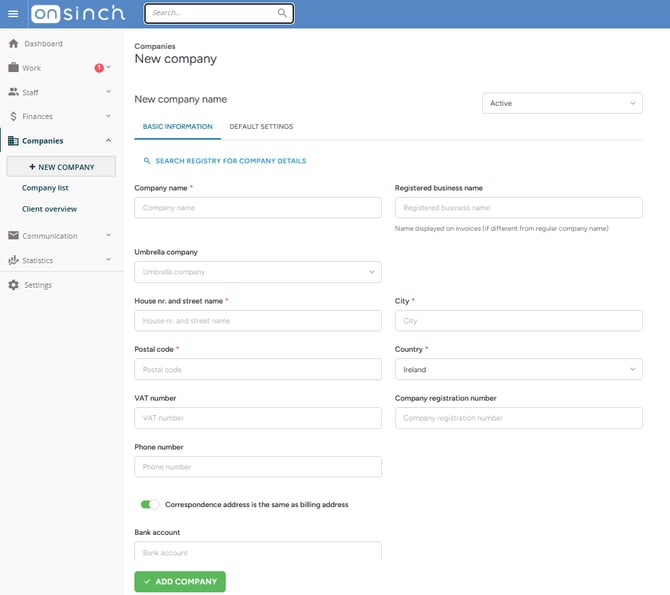Toggle correspondence address same as billing
The height and width of the screenshot is (595, 670).
click(x=150, y=505)
